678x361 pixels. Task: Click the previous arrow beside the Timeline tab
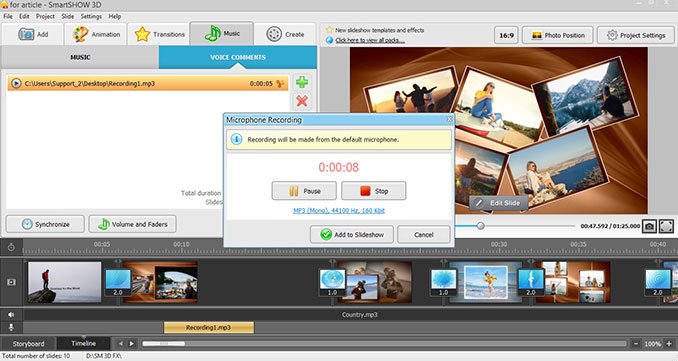pos(121,344)
